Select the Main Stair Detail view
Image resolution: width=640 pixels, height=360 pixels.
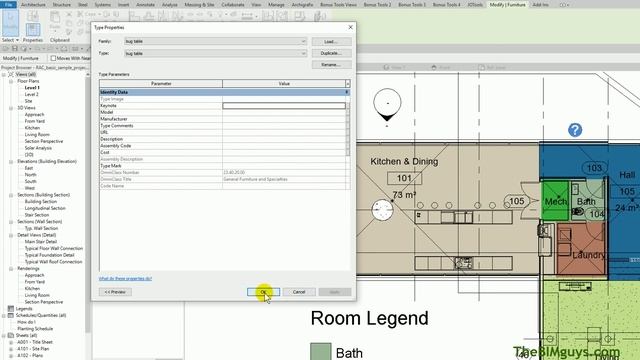coord(40,242)
